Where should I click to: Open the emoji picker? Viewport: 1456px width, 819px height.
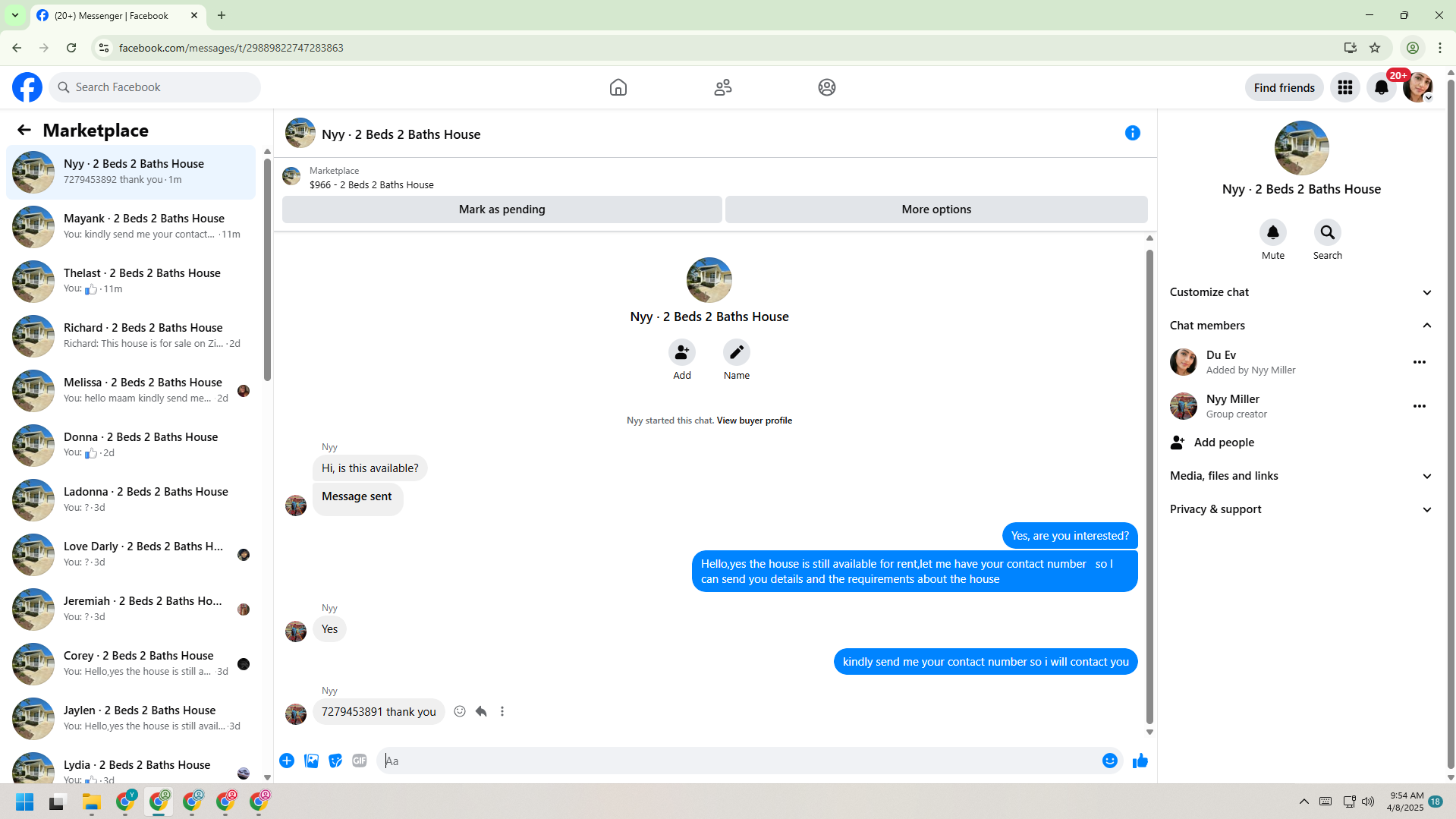pos(1110,761)
